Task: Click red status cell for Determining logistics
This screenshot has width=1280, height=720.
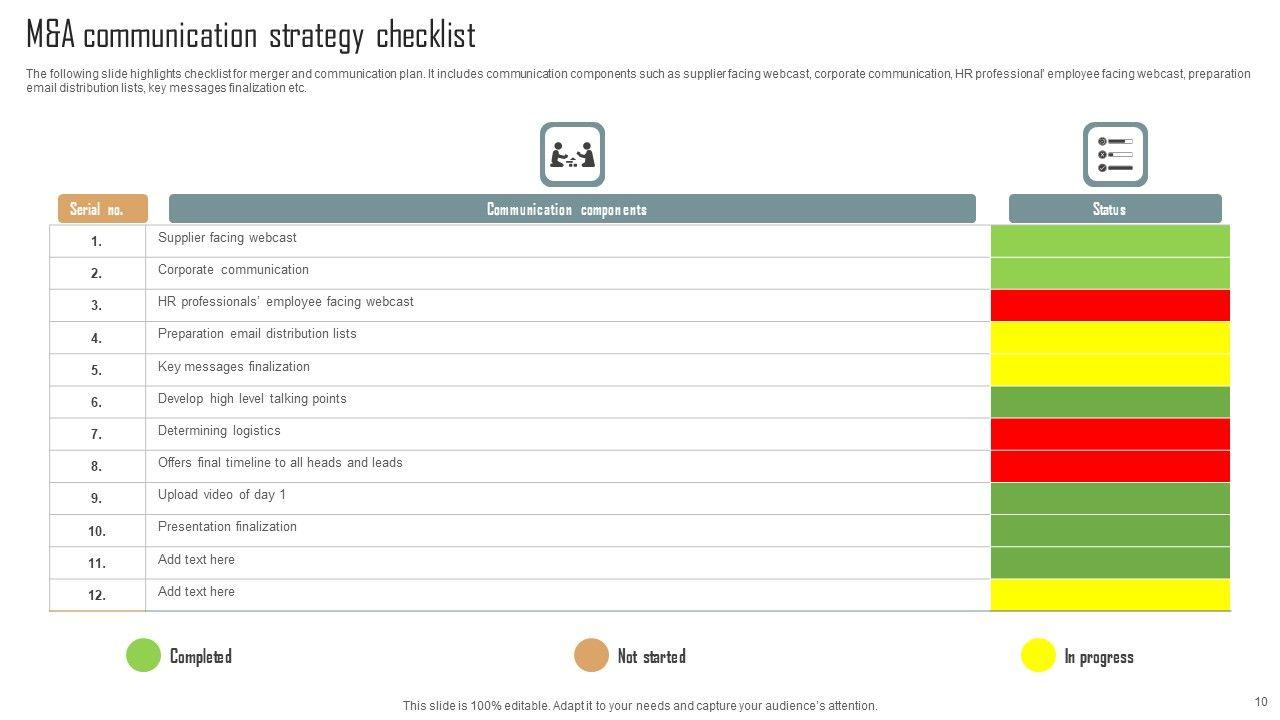Action: (x=1110, y=434)
